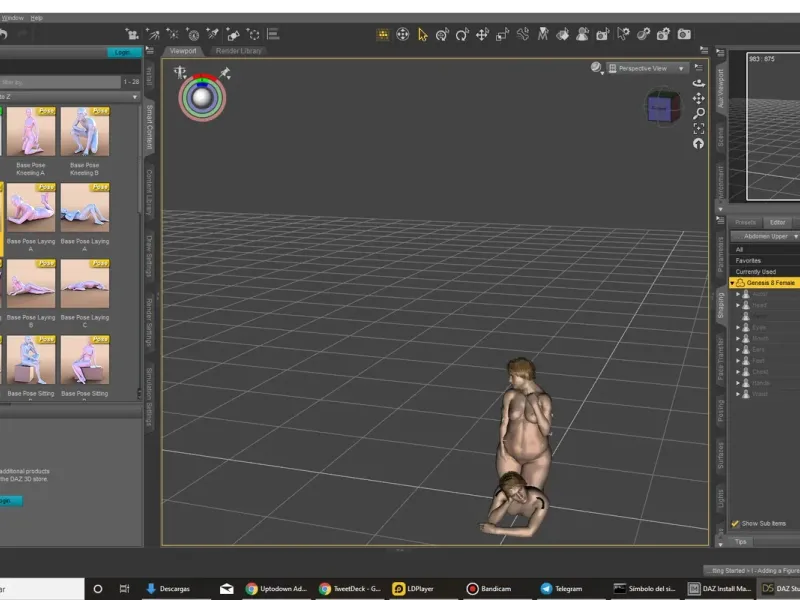Image resolution: width=800 pixels, height=600 pixels.
Task: Open the Abdomen Upper dropdown
Action: pyautogui.click(x=764, y=236)
